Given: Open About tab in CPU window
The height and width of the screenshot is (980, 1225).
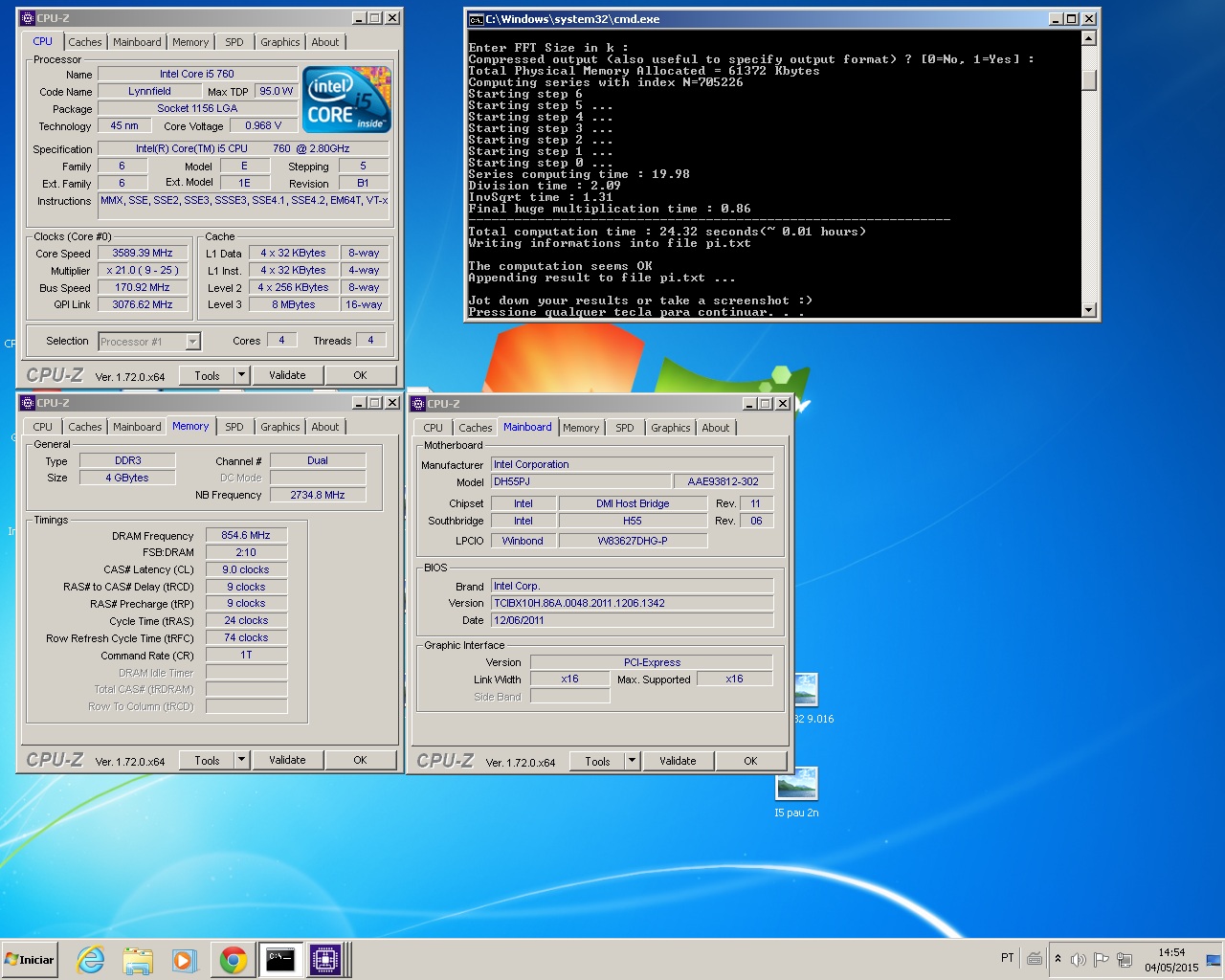Looking at the screenshot, I should click(x=325, y=42).
